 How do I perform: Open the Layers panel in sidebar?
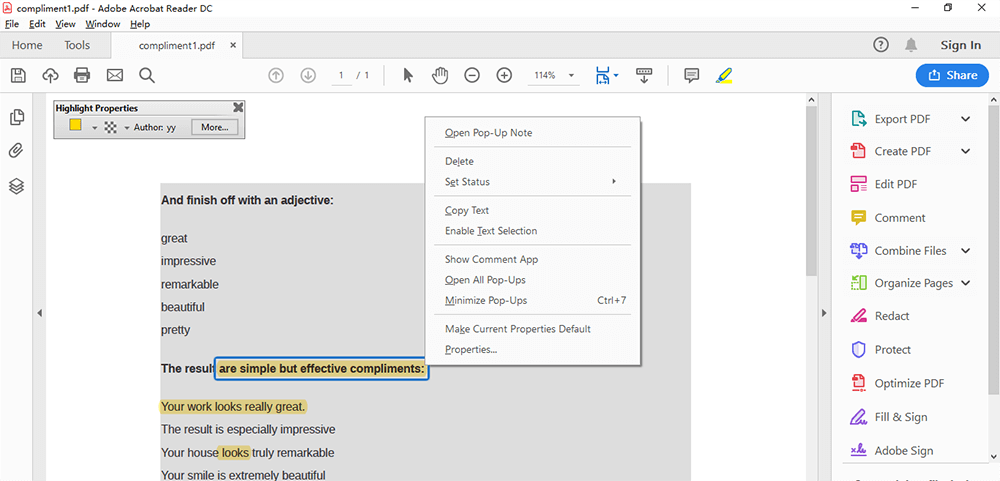click(x=16, y=186)
